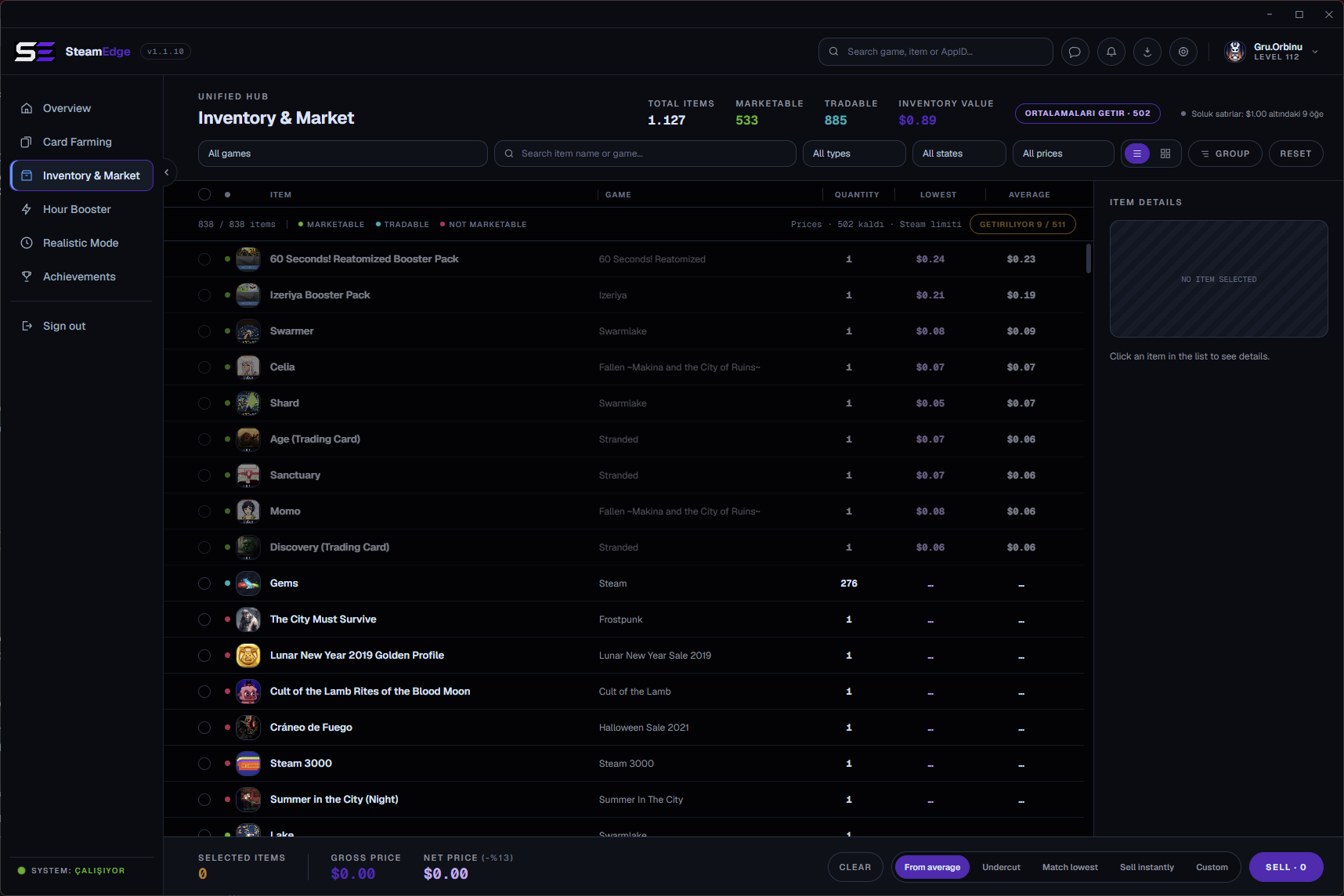Screen dimensions: 1344x896
Task: Click the SELL · 0 button
Action: (1286, 867)
